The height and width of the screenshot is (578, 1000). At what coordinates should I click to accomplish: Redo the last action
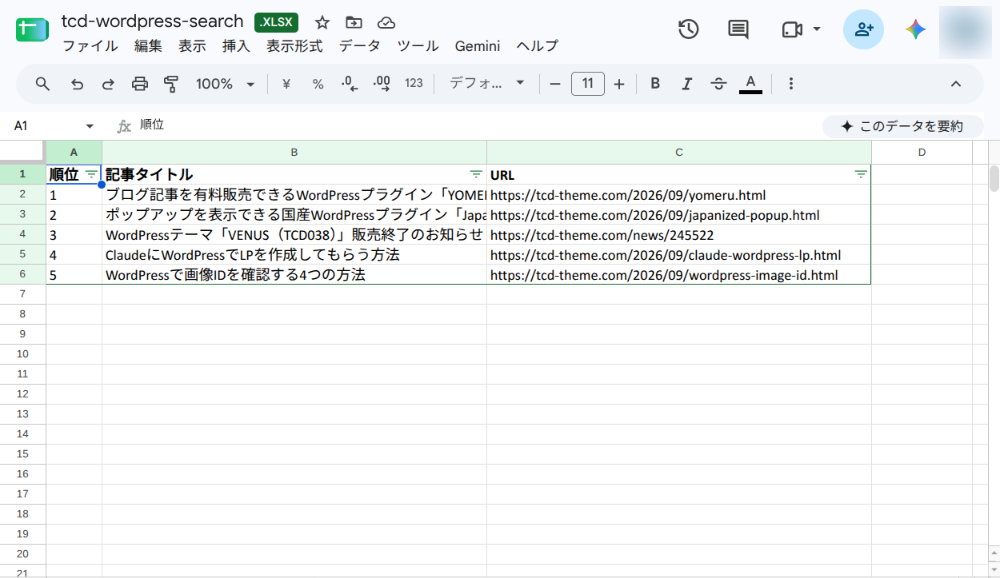108,84
